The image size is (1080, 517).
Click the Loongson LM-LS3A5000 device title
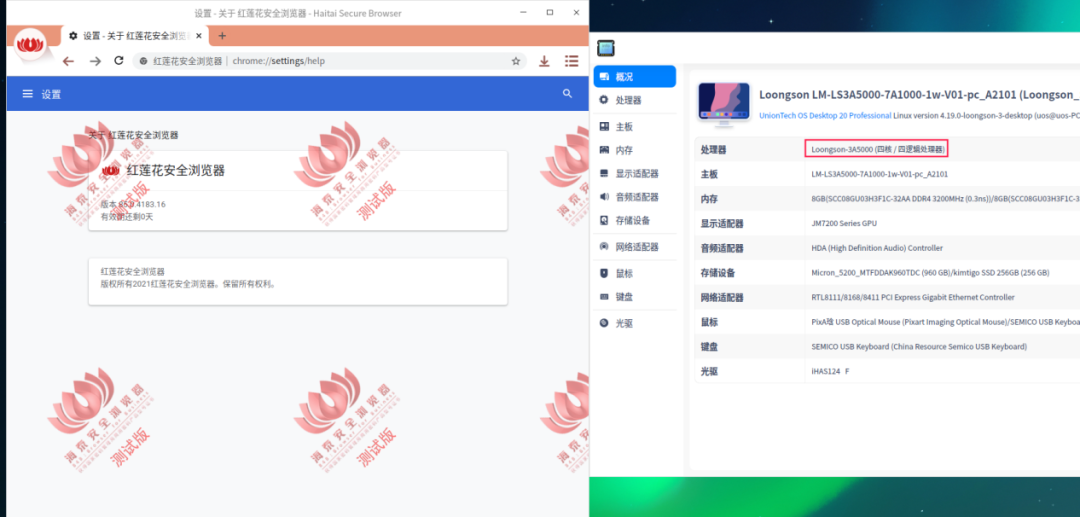[x=919, y=95]
